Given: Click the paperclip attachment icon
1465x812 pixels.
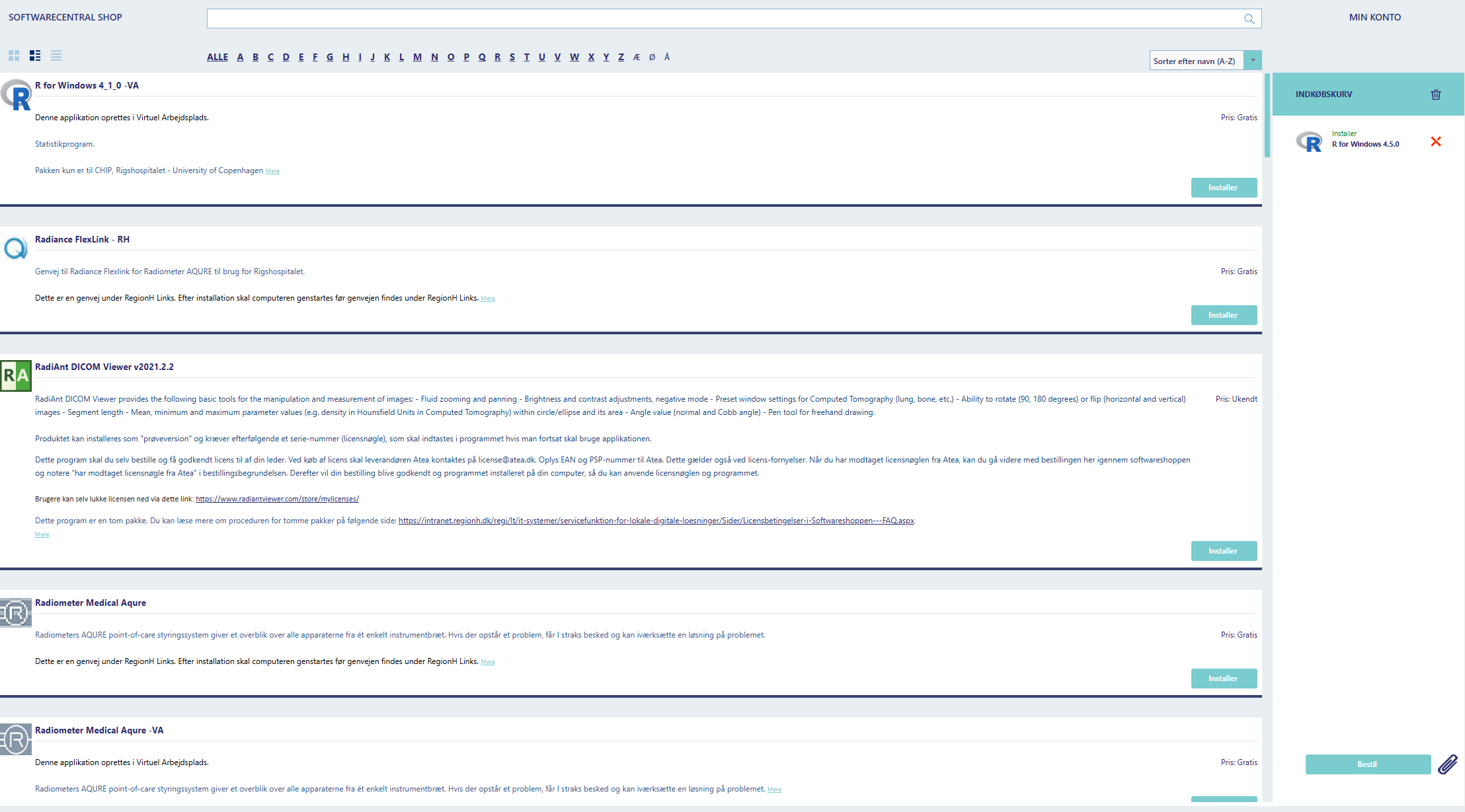Looking at the screenshot, I should pos(1447,764).
